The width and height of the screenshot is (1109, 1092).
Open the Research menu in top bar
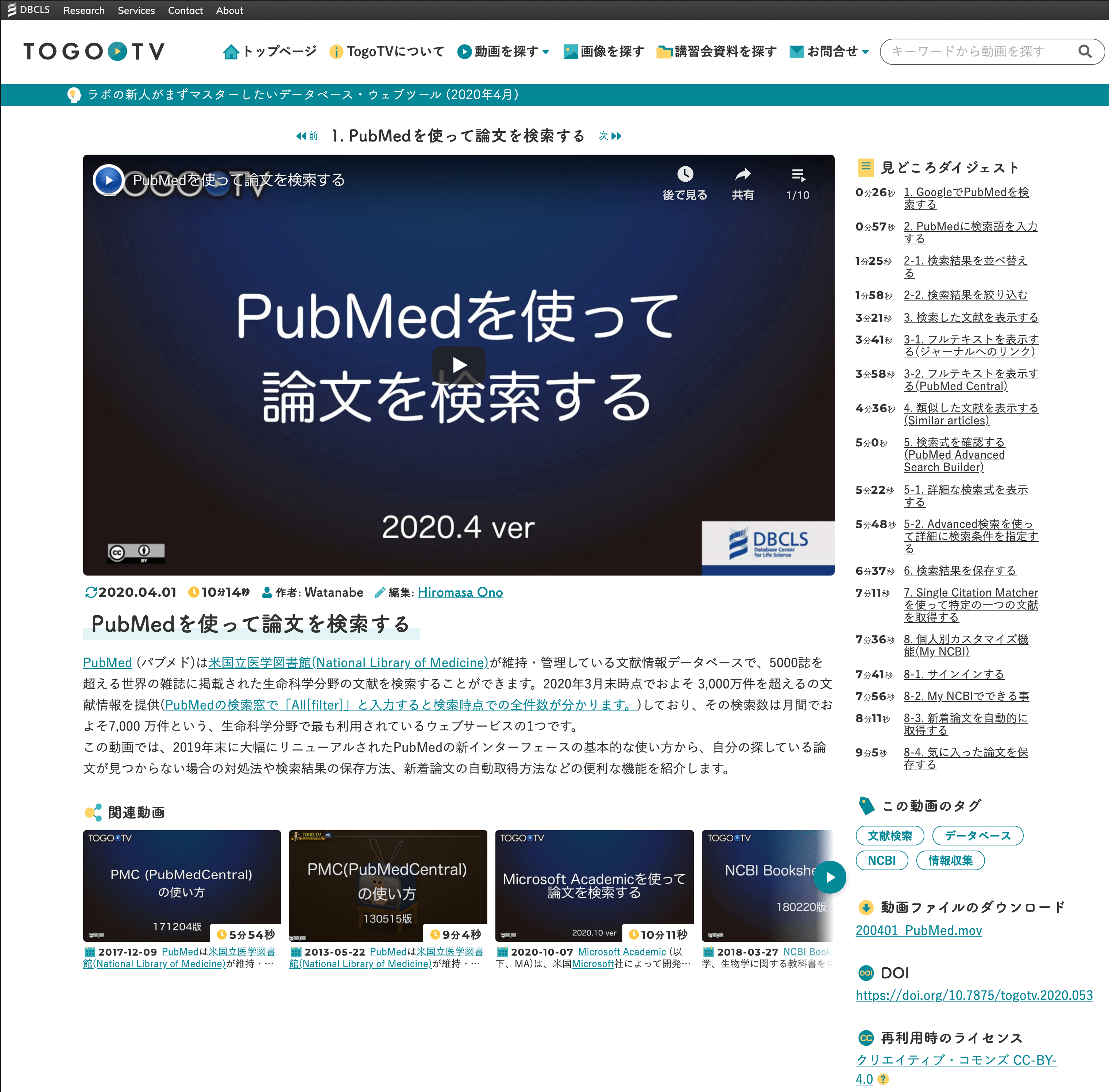(84, 10)
